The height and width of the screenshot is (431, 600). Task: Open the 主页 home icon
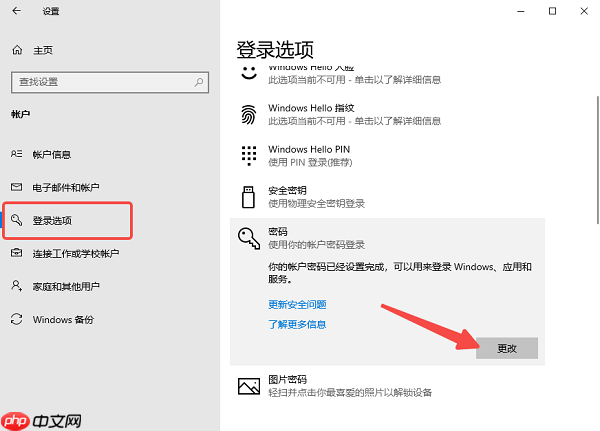coord(17,50)
